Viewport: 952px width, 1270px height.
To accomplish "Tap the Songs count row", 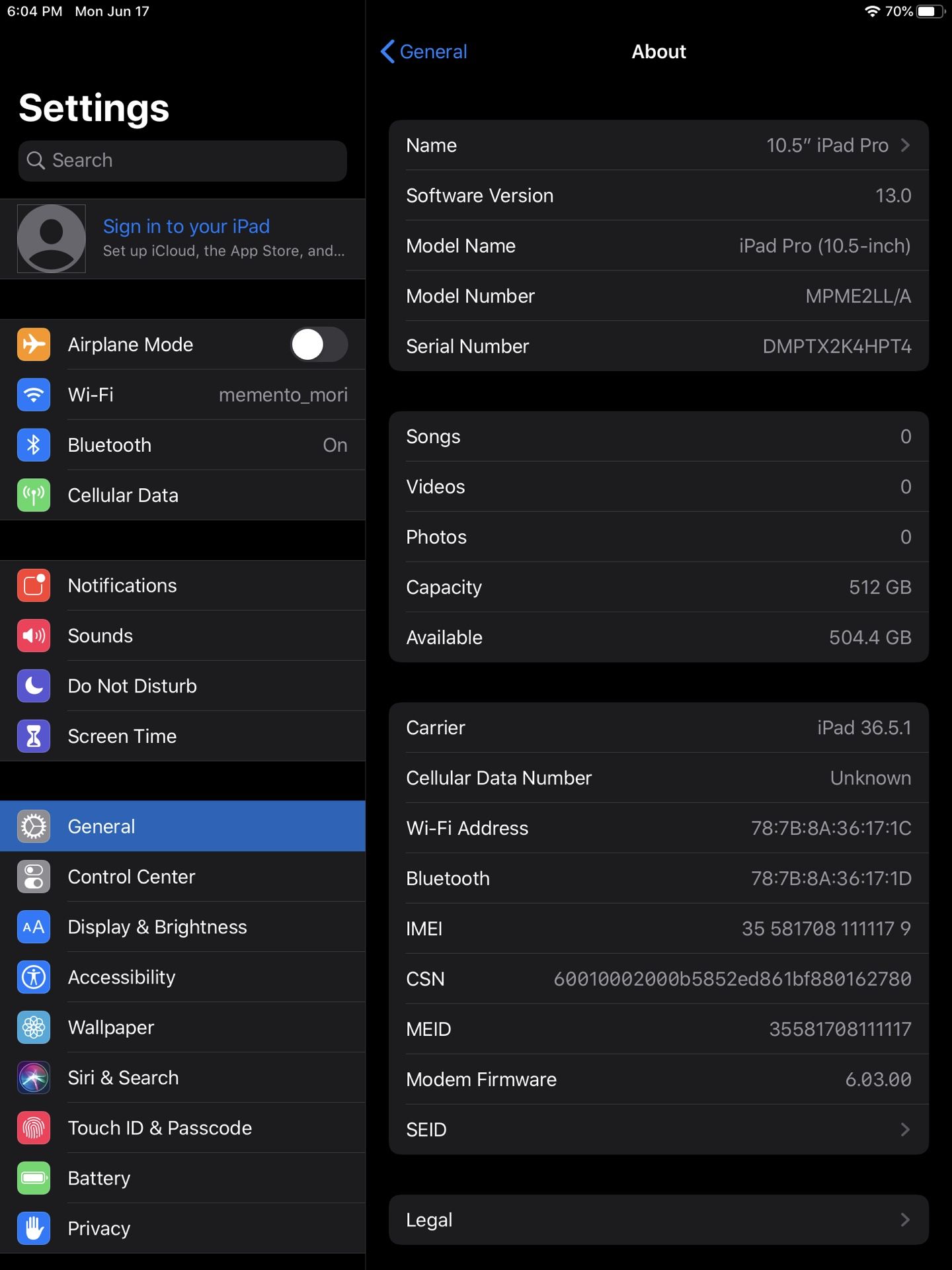I will (x=658, y=436).
